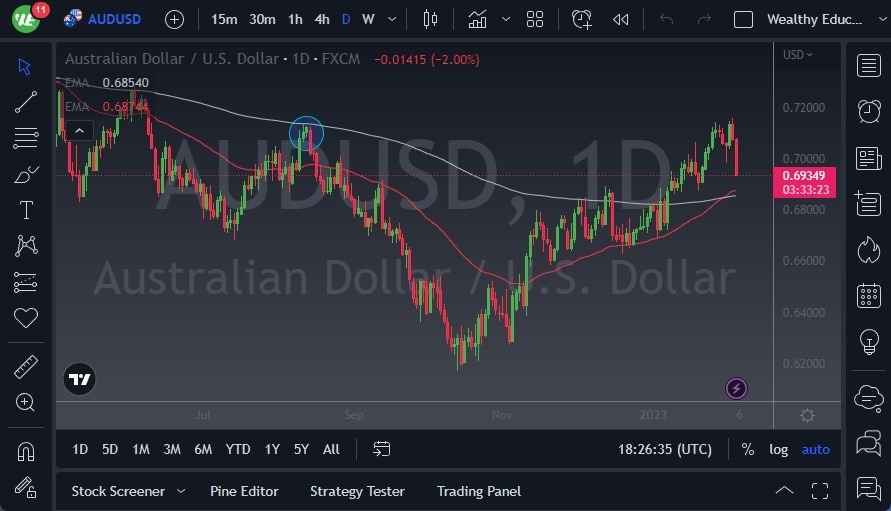The width and height of the screenshot is (891, 511).
Task: Open the ideas lightbulb panel
Action: pos(869,342)
